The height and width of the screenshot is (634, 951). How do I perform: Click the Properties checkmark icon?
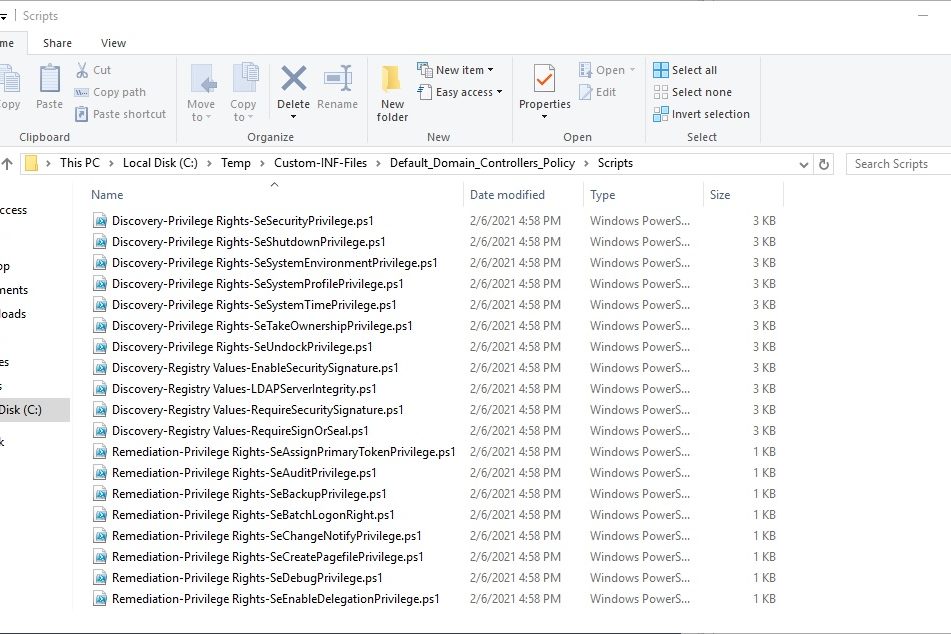tap(544, 79)
